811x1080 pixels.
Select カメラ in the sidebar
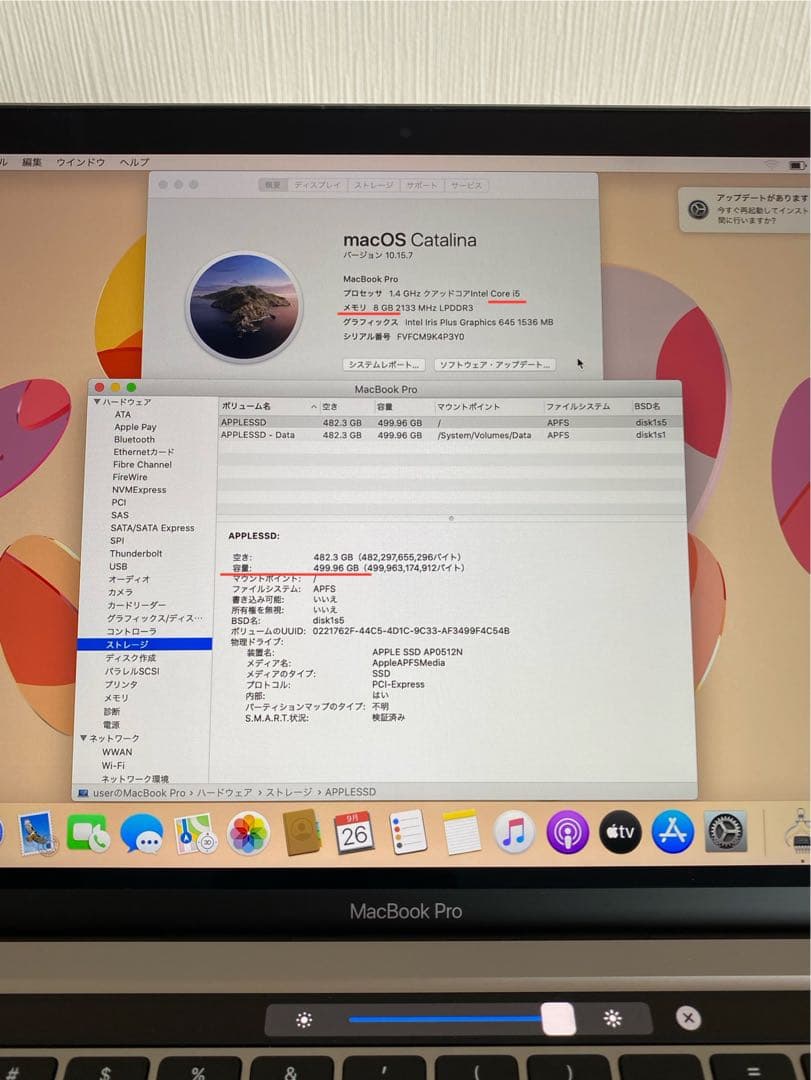pyautogui.click(x=120, y=592)
